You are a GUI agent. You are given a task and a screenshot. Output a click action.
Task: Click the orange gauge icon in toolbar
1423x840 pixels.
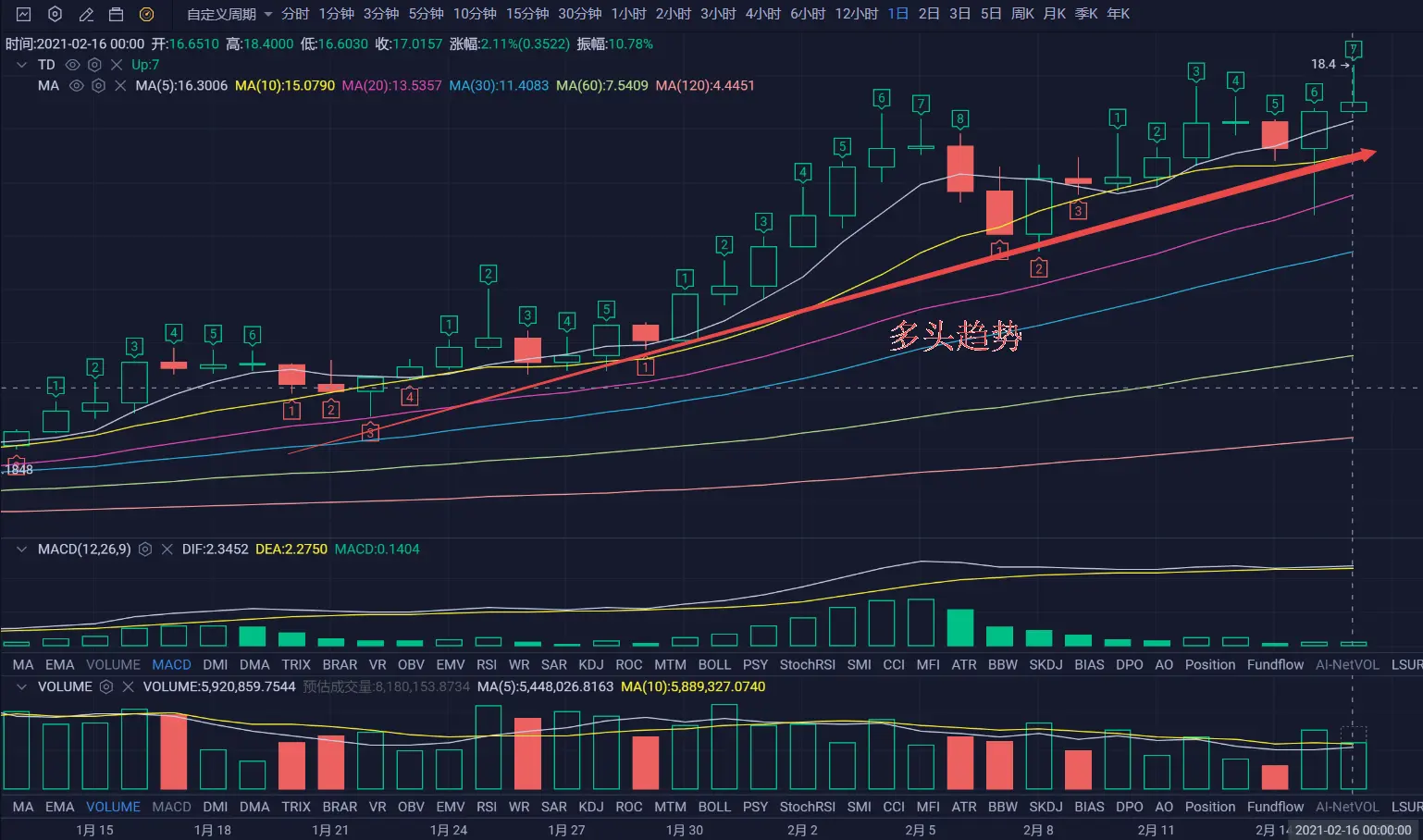[146, 14]
